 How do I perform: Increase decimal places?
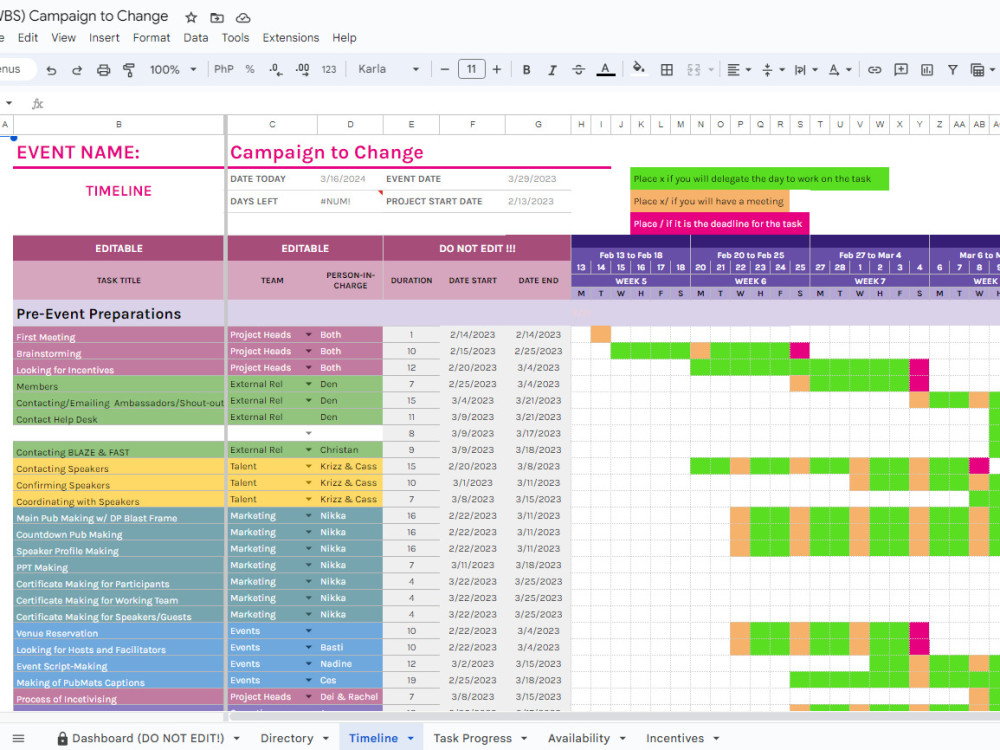pyautogui.click(x=302, y=70)
